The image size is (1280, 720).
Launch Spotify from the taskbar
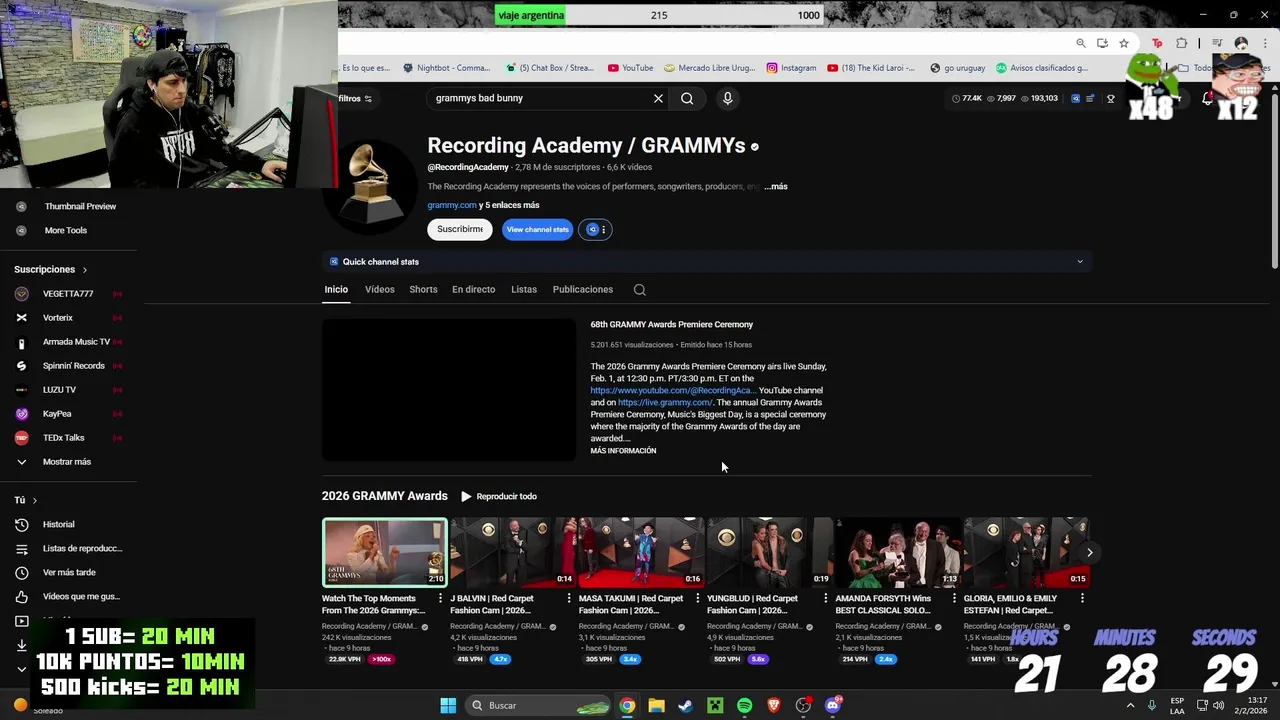point(744,705)
